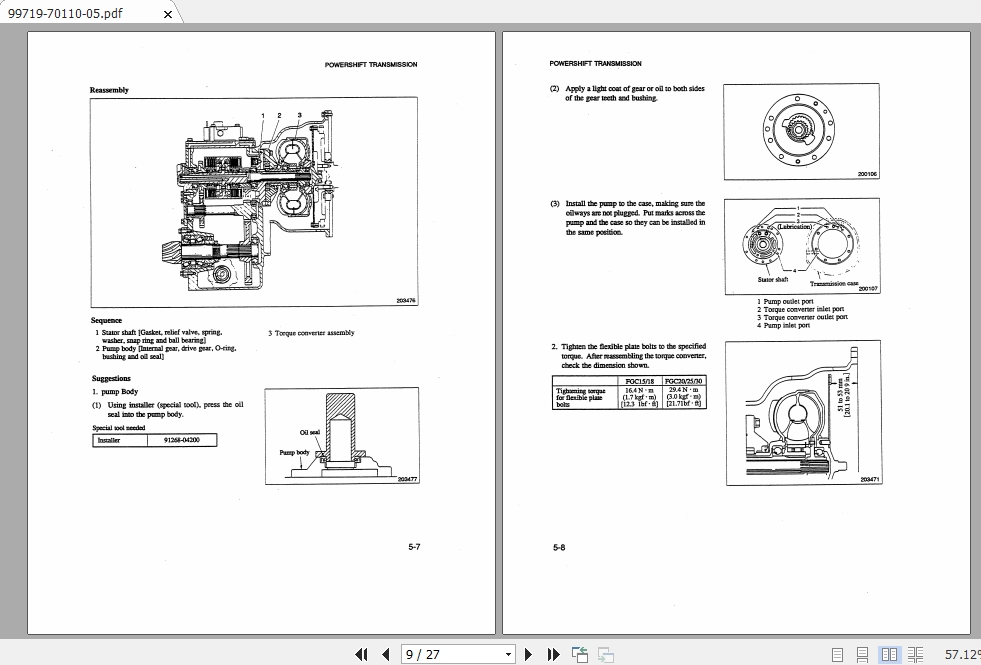Click the 'Suggestions' heading
Image resolution: width=981 pixels, height=665 pixels.
[x=111, y=378]
